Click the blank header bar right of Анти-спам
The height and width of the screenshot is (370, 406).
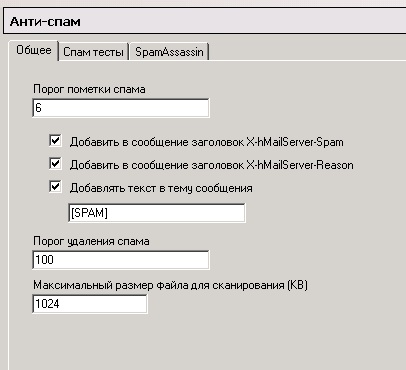(x=243, y=22)
